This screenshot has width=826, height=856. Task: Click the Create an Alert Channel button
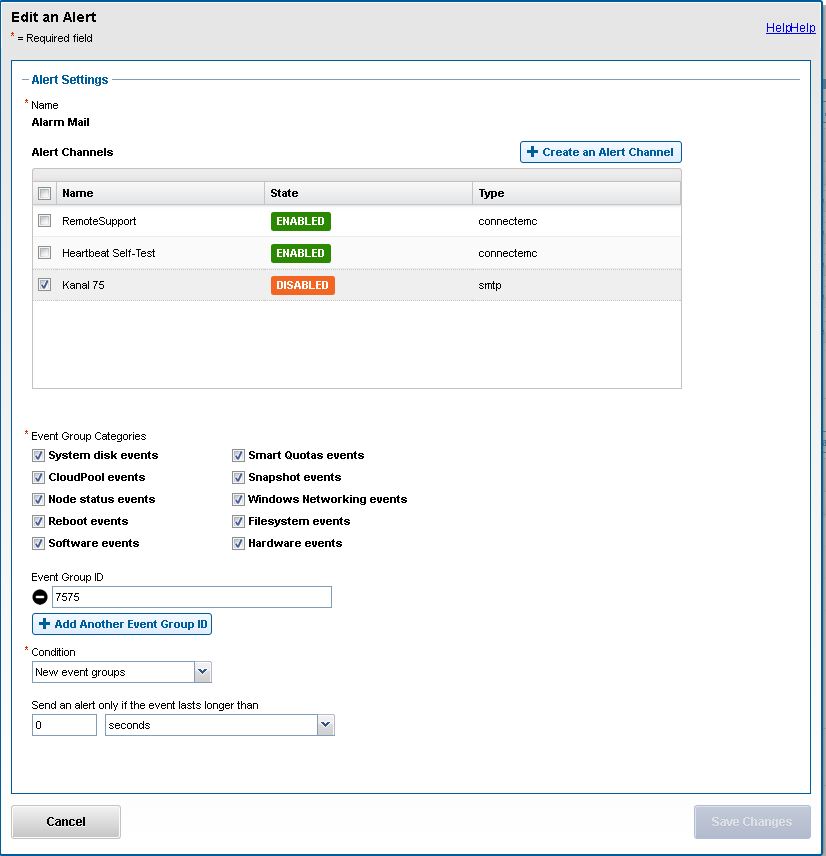(x=601, y=152)
